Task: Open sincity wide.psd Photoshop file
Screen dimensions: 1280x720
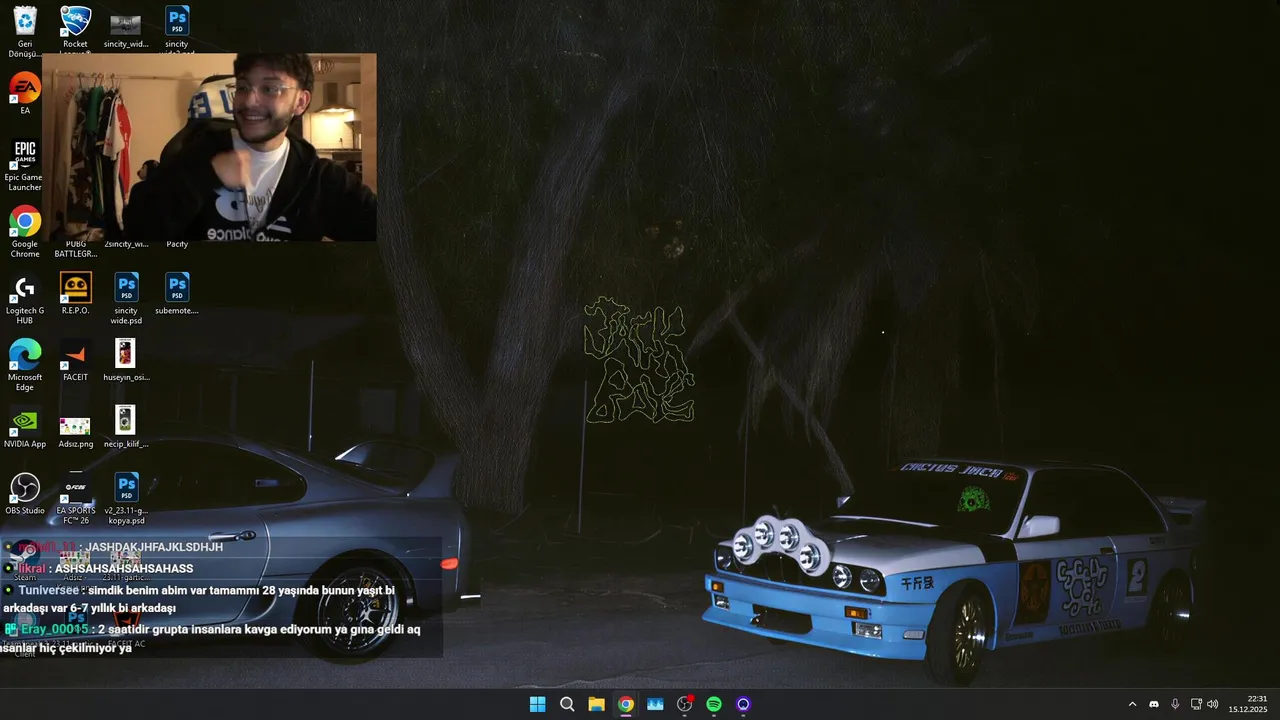Action: [126, 298]
